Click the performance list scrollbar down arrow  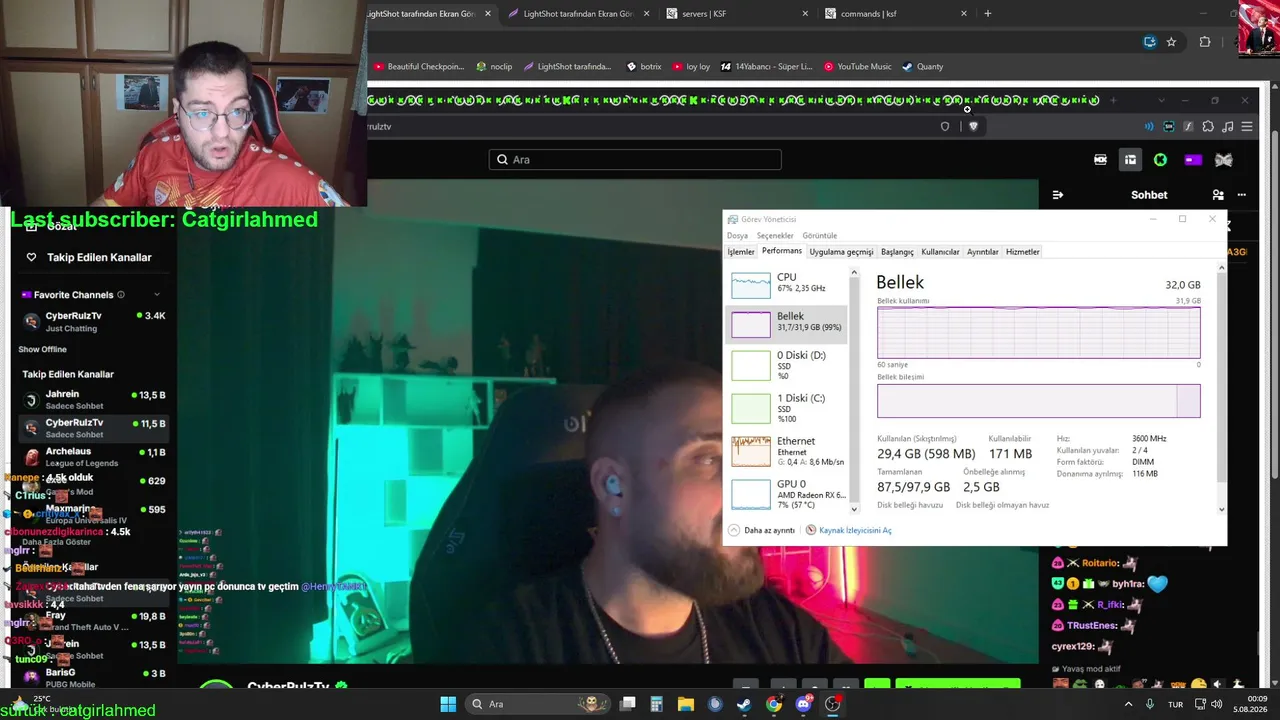click(854, 509)
